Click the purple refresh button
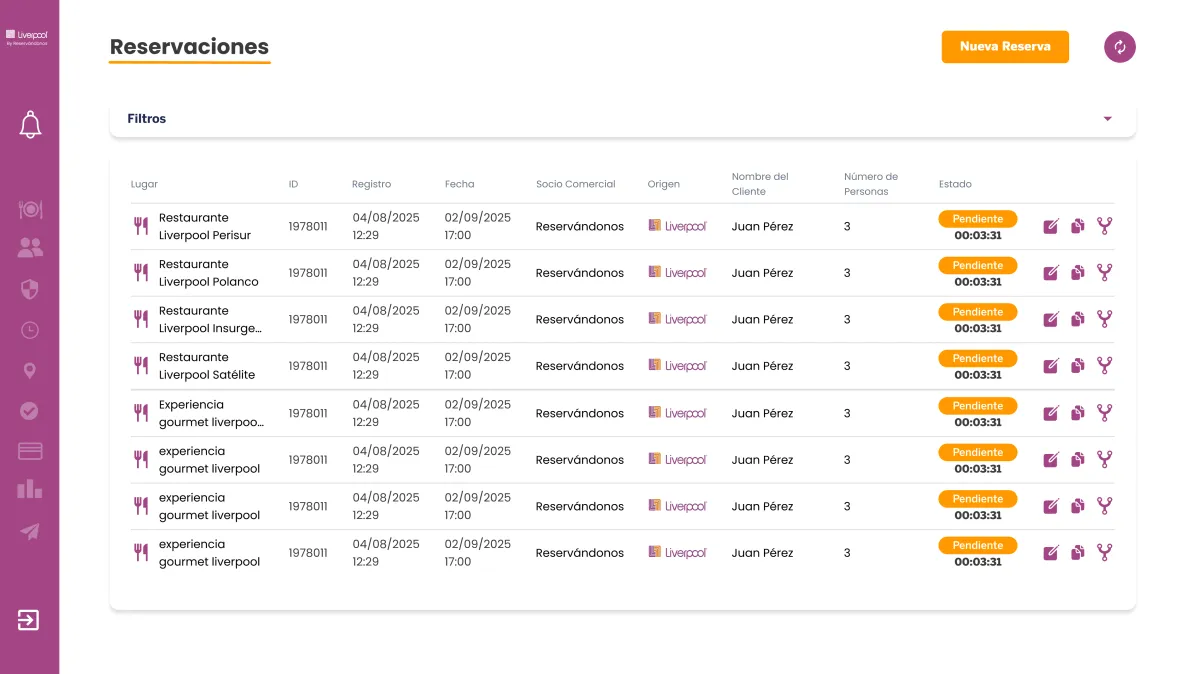 click(x=1120, y=47)
